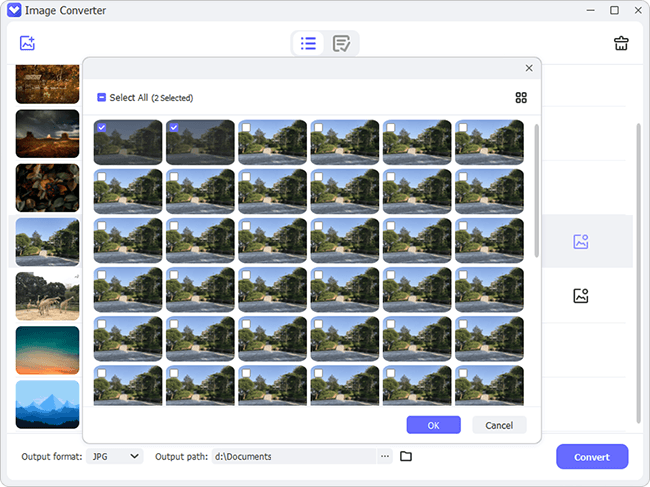650x487 pixels.
Task: Click the Cancel button
Action: (x=499, y=425)
